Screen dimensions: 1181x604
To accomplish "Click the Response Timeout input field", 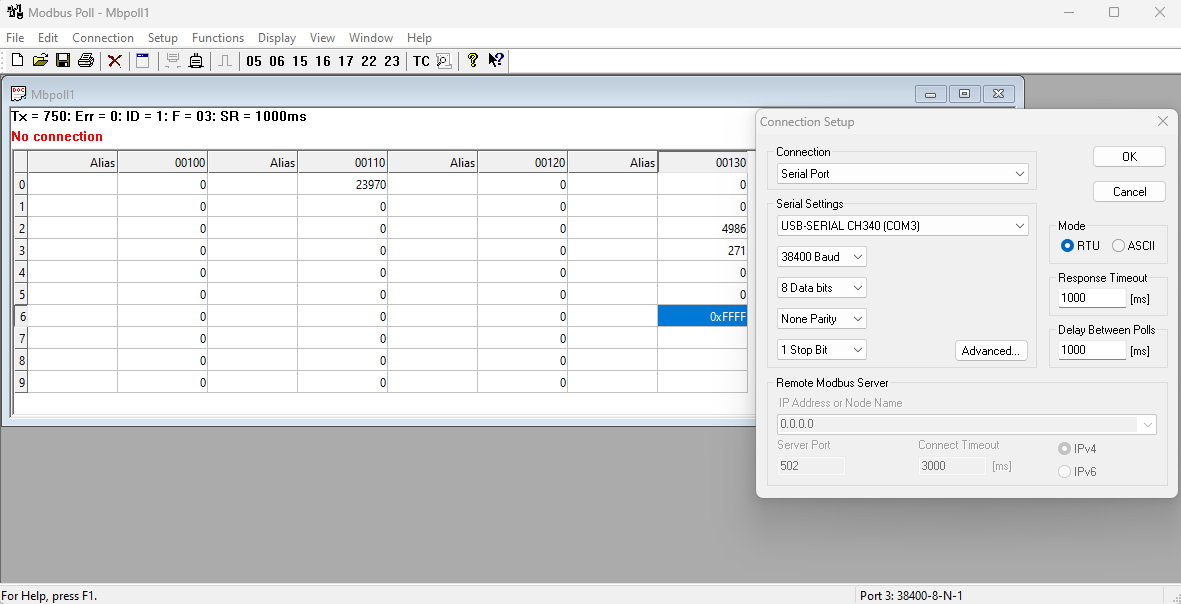I will [1092, 298].
